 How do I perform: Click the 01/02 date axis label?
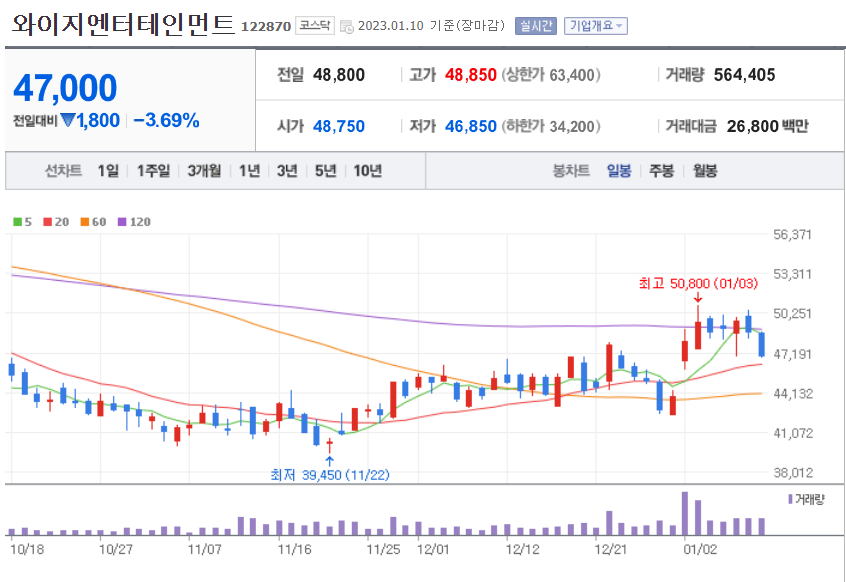tap(700, 549)
